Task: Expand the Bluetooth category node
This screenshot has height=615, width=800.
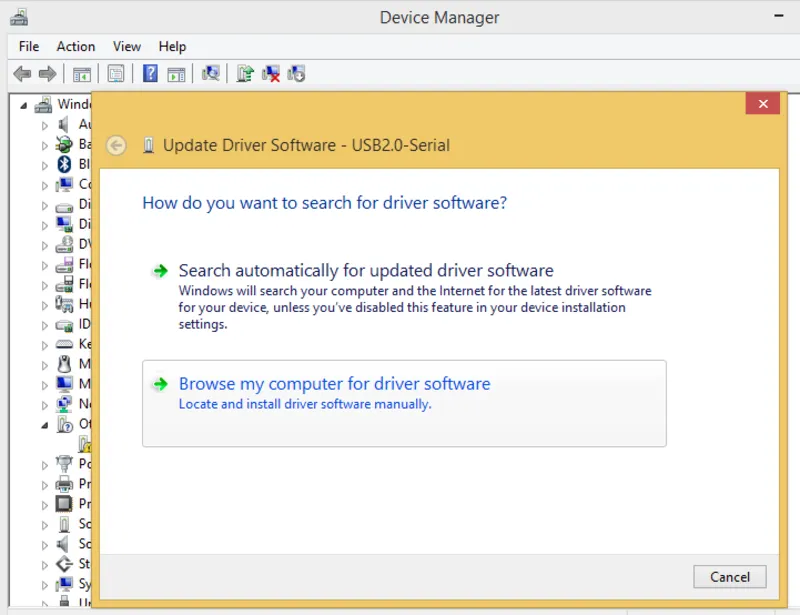Action: pyautogui.click(x=44, y=164)
